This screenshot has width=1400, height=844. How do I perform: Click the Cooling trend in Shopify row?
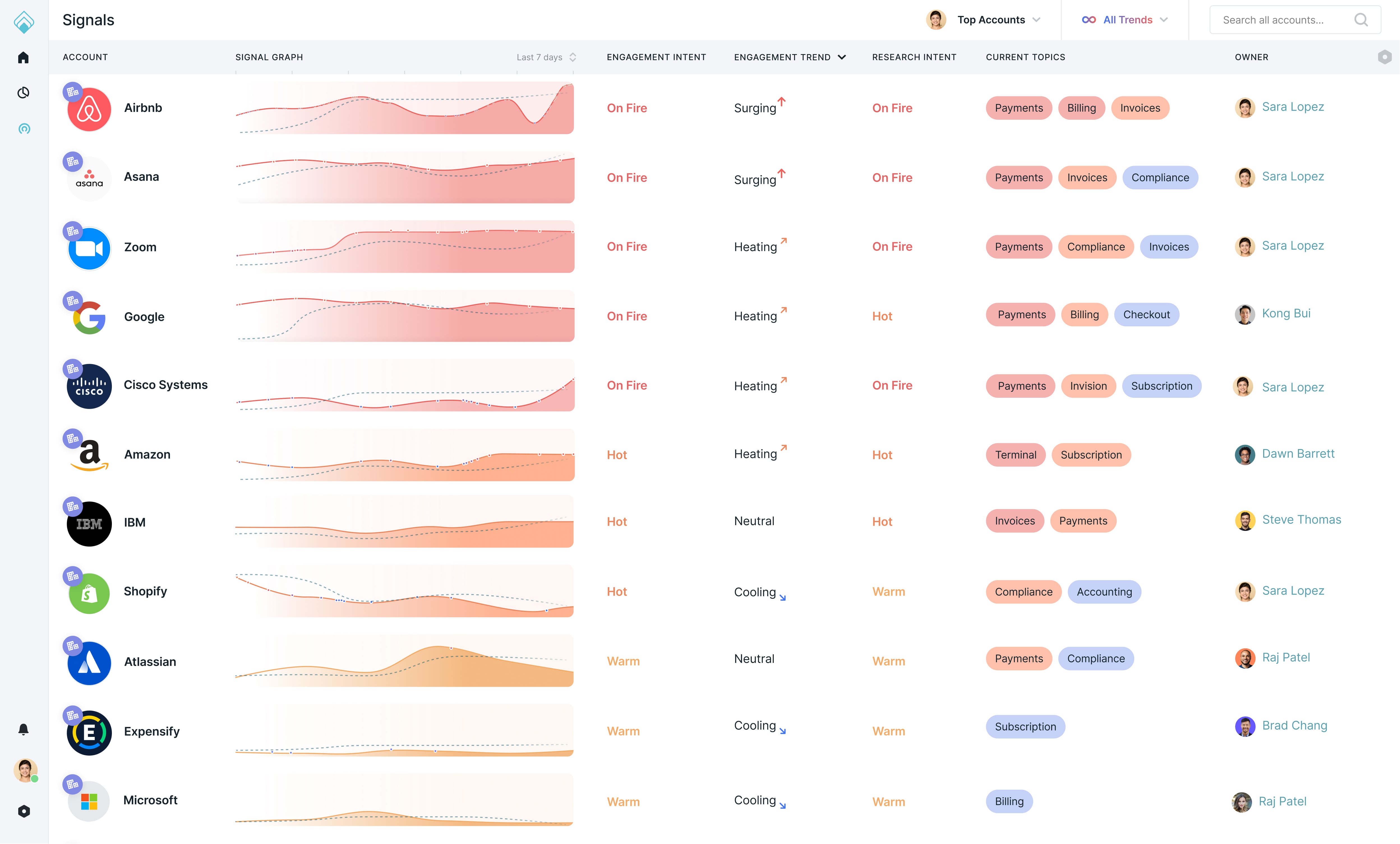[x=760, y=592]
